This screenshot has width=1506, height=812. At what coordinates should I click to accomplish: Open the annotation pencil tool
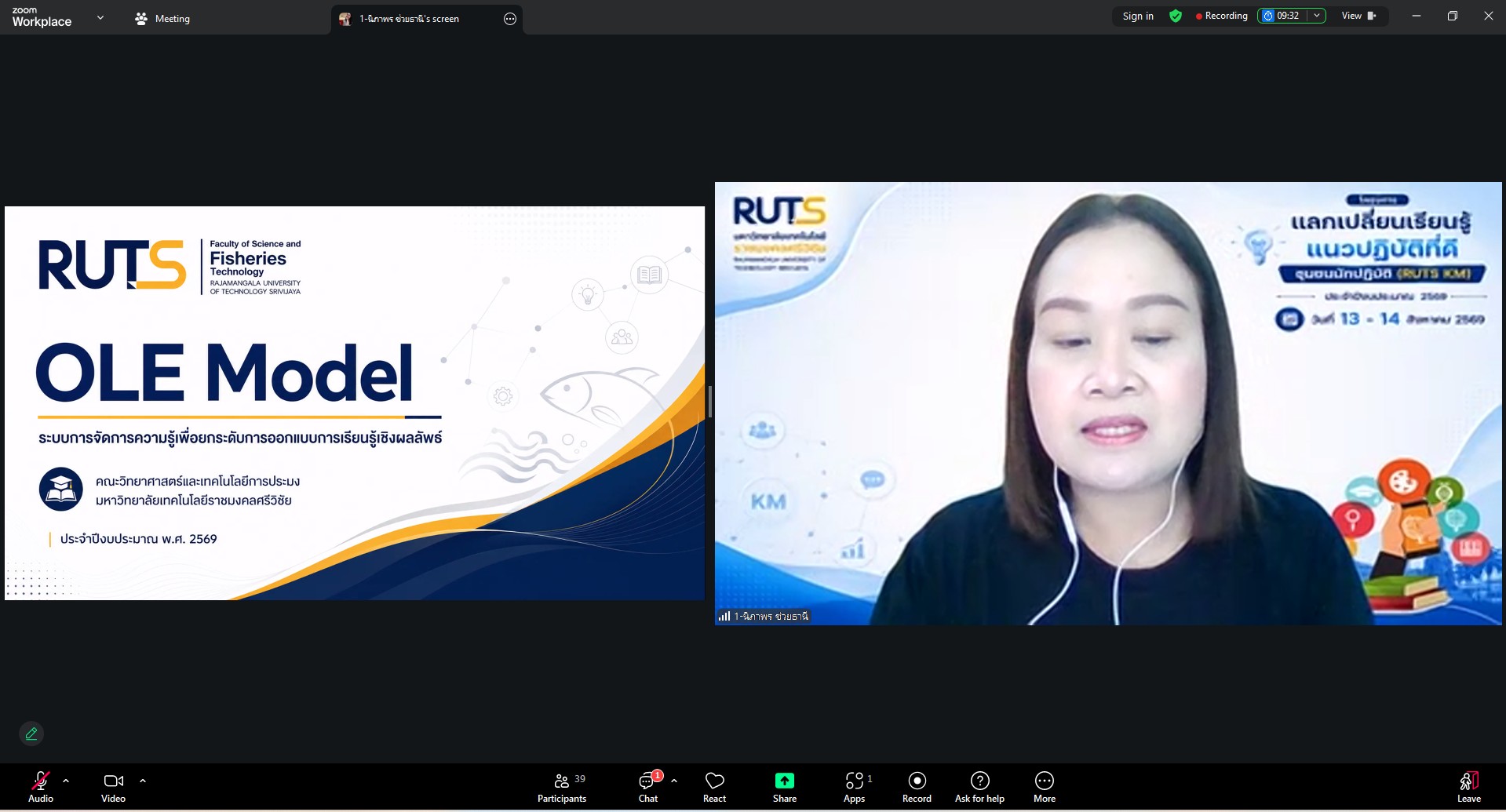click(x=31, y=734)
